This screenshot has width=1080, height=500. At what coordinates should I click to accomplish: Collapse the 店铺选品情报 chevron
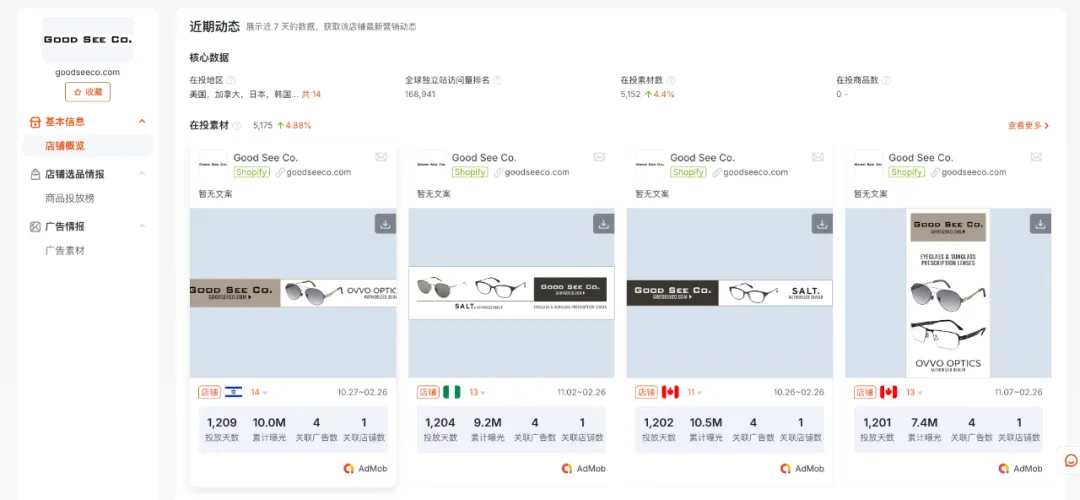point(142,174)
